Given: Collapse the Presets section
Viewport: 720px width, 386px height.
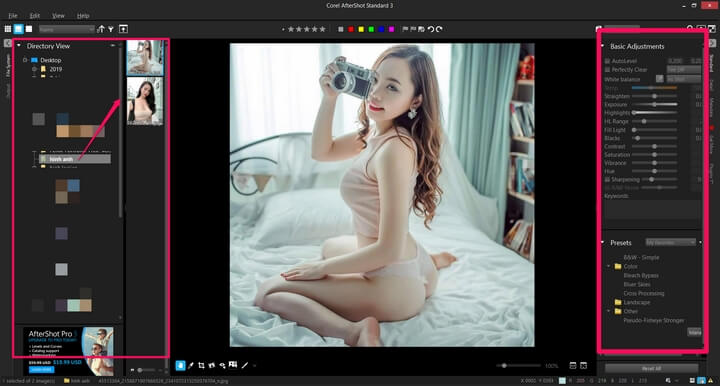Looking at the screenshot, I should 602,242.
